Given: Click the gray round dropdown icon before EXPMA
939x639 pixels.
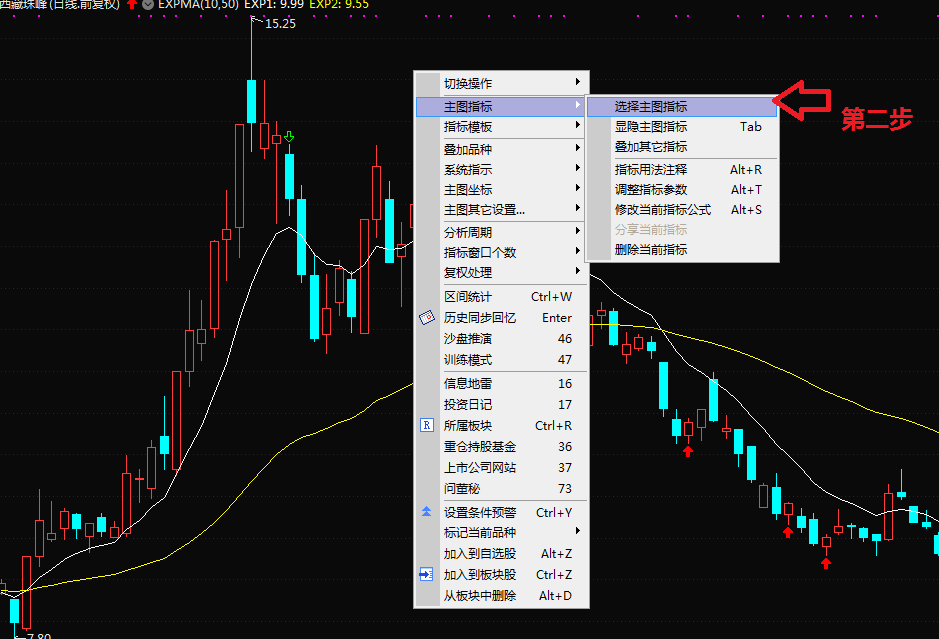Looking at the screenshot, I should pyautogui.click(x=148, y=5).
